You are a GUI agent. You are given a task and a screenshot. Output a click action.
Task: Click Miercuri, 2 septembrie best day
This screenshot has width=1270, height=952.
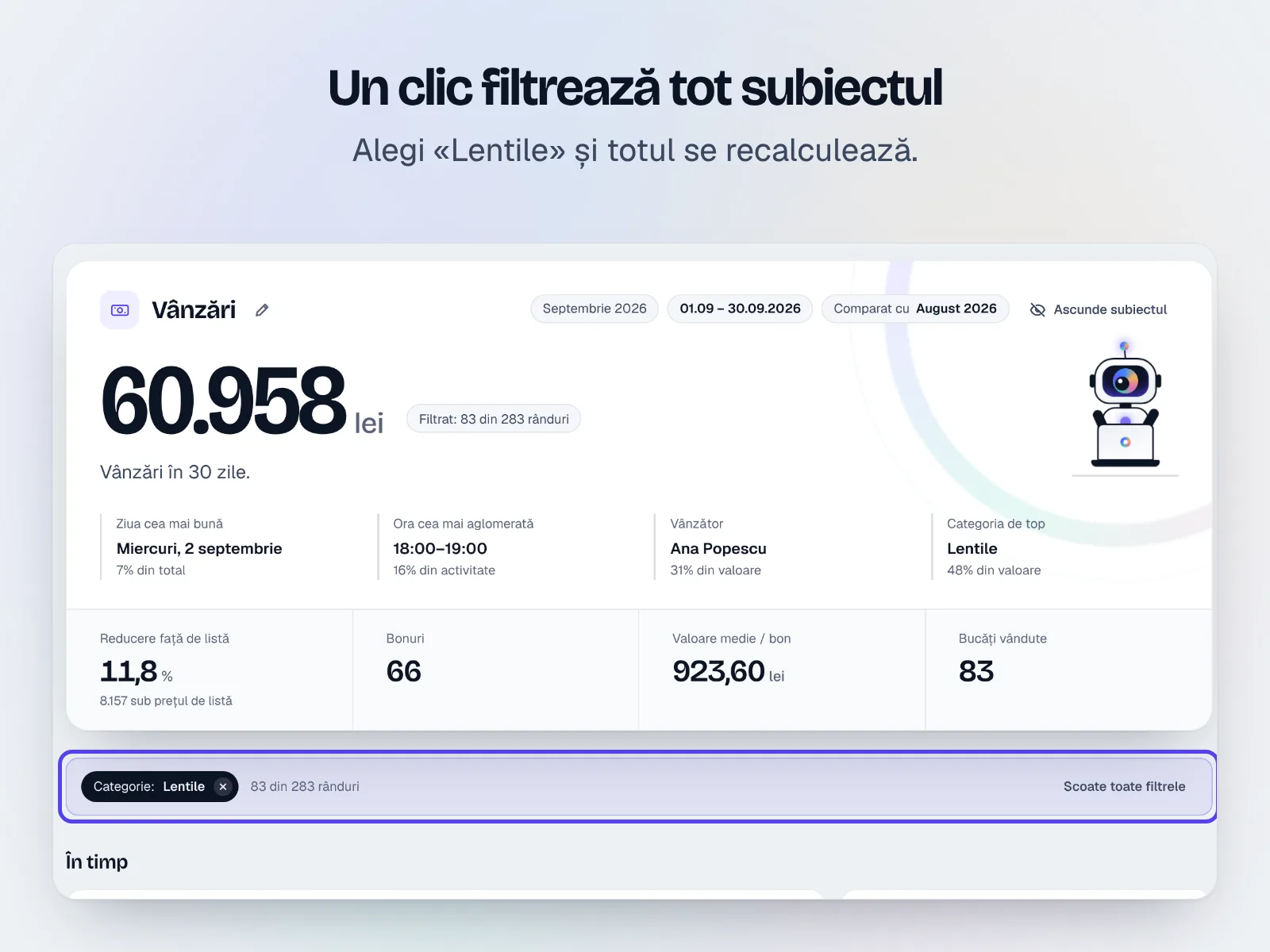click(x=199, y=548)
